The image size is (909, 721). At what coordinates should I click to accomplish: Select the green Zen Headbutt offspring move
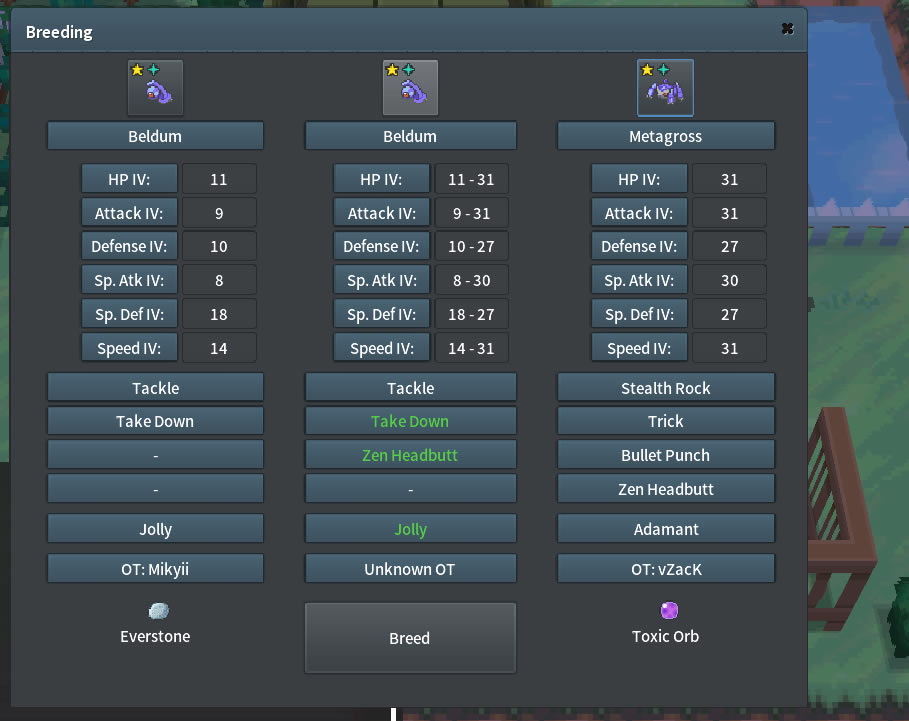click(x=410, y=455)
